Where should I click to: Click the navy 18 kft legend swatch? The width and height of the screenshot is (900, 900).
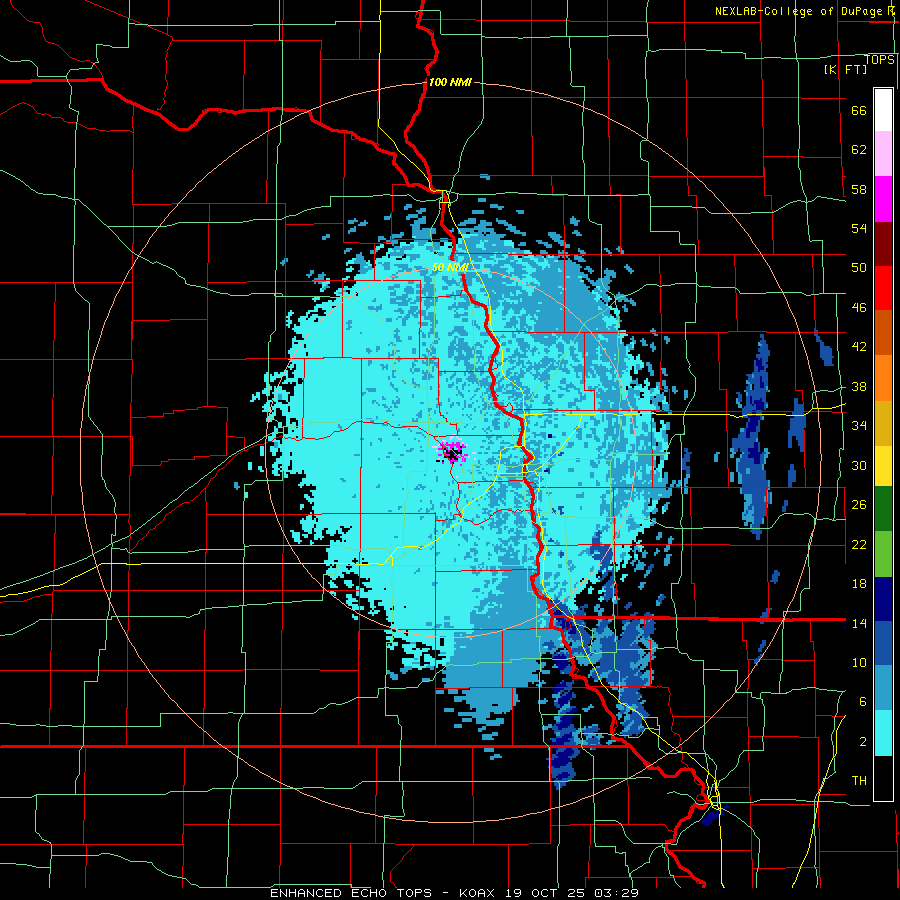(x=883, y=599)
